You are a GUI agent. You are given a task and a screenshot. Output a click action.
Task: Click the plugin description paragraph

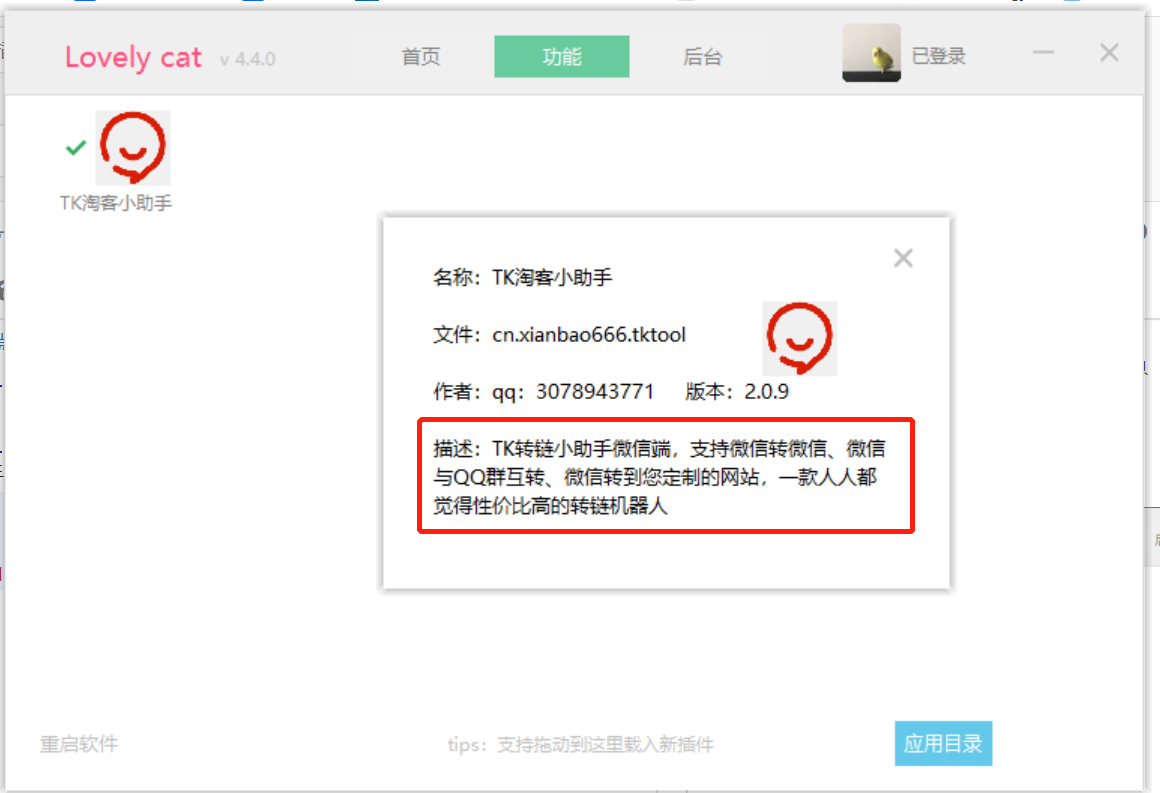(659, 477)
